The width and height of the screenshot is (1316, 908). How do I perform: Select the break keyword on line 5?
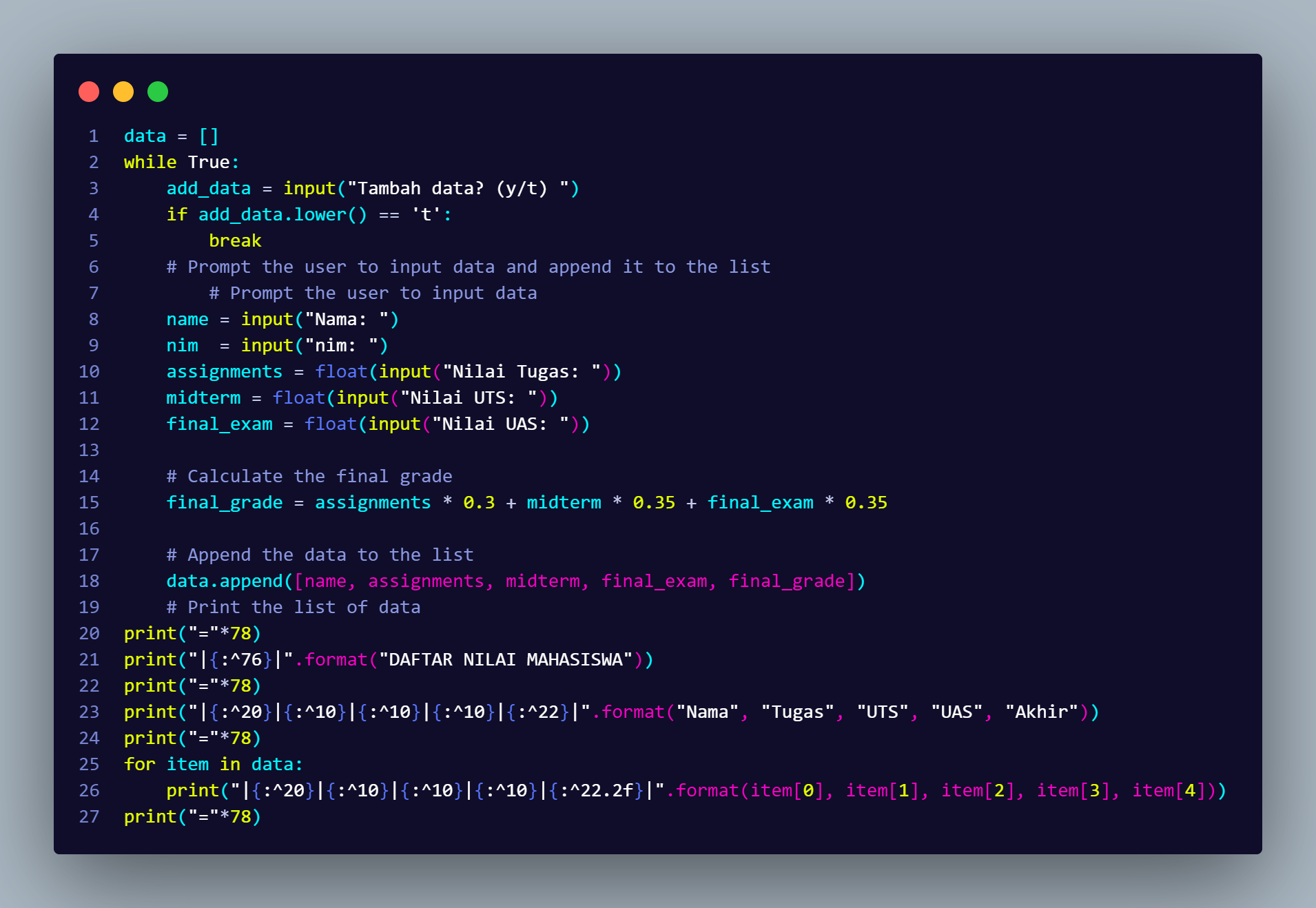tap(236, 240)
